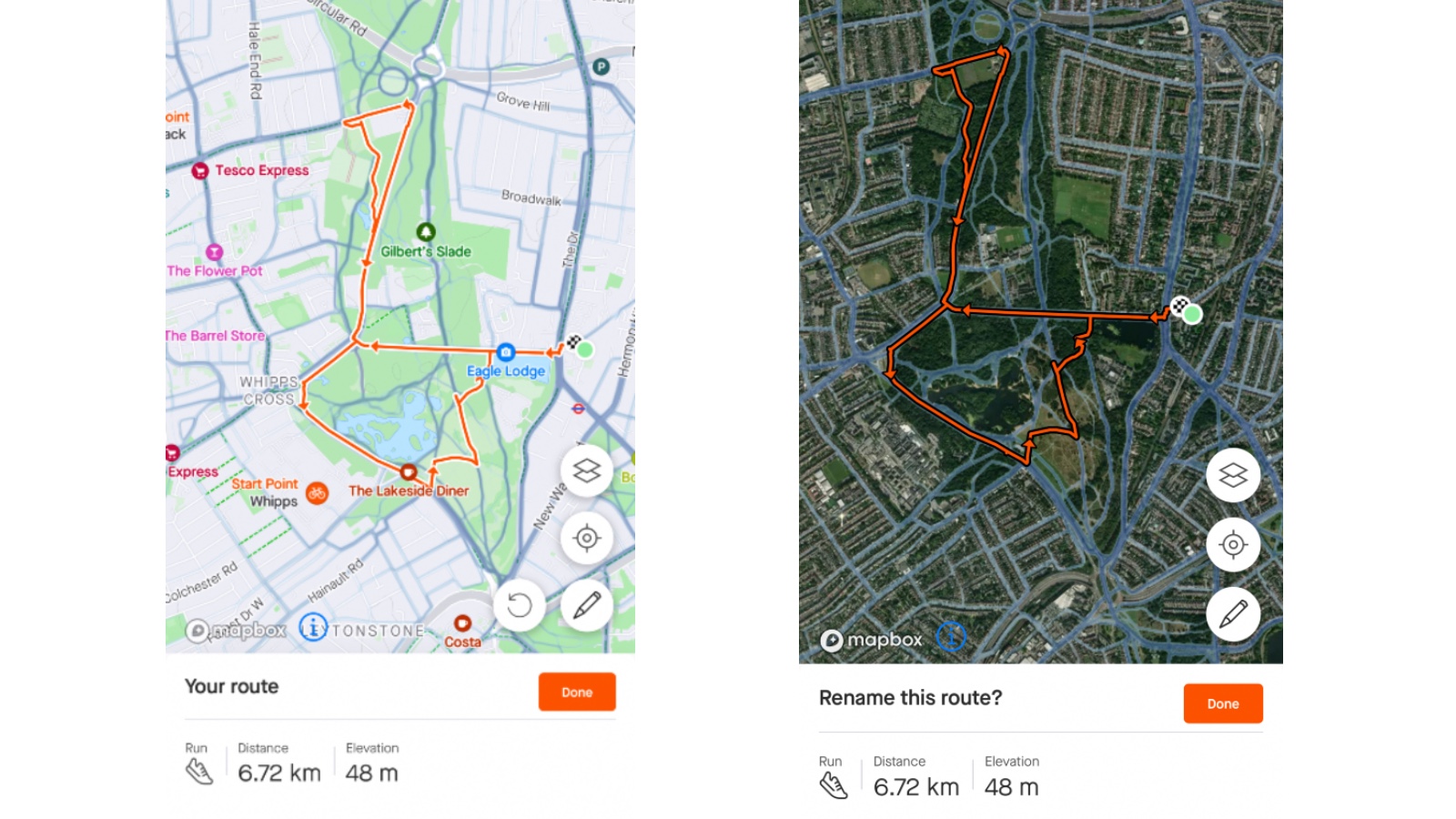Click the pencil edit-route icon on the satellite map

click(x=1233, y=614)
